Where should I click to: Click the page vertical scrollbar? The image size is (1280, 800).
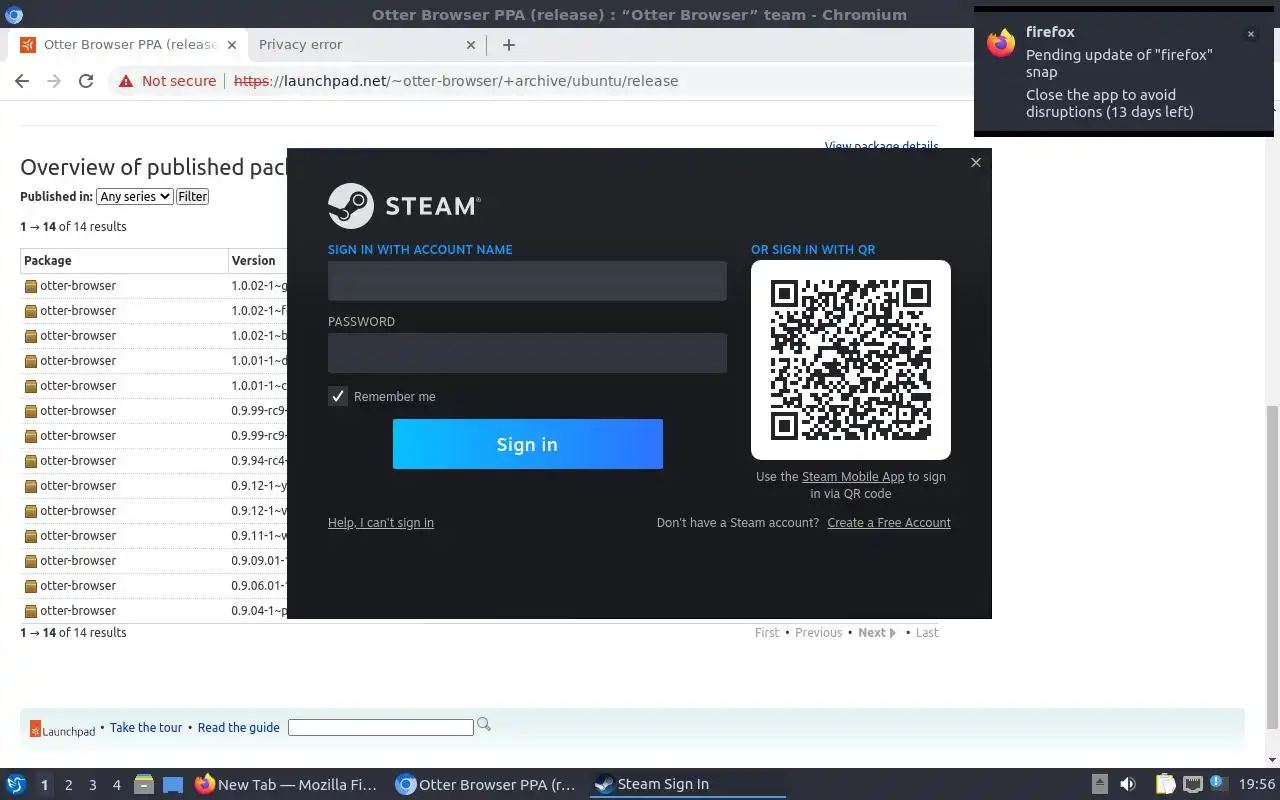point(1272,566)
